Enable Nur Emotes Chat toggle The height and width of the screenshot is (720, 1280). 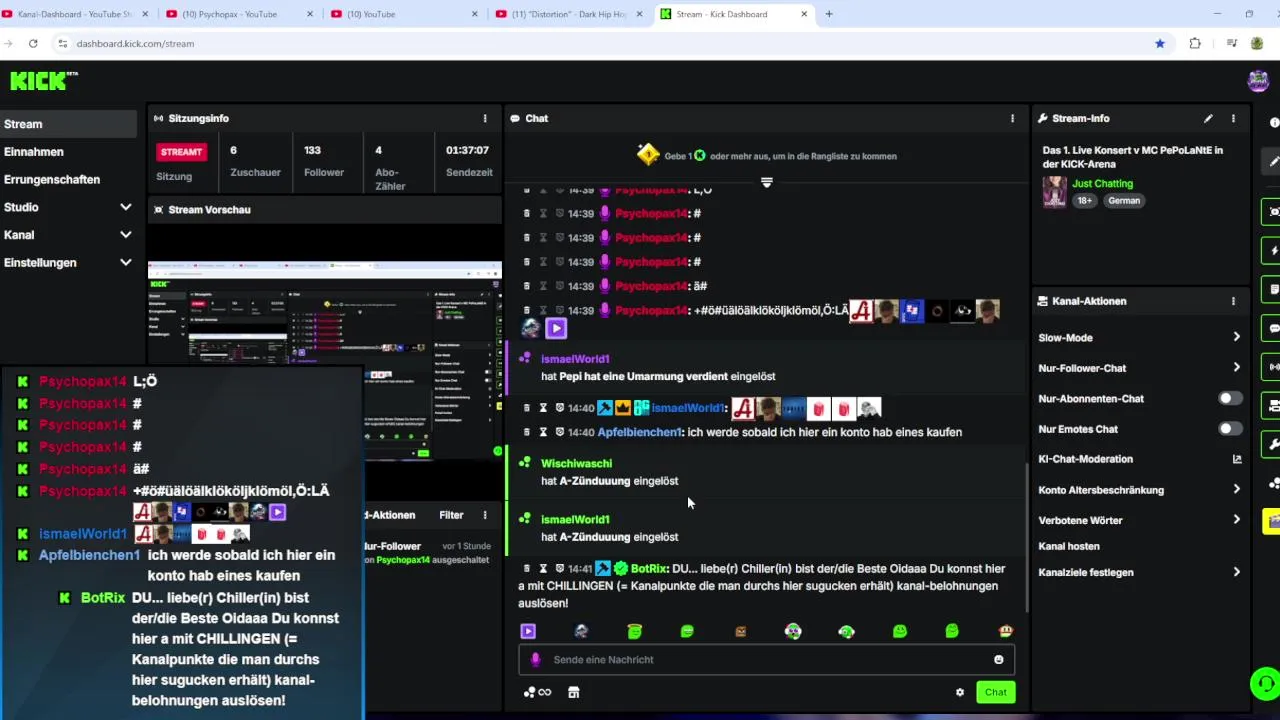coord(1229,429)
